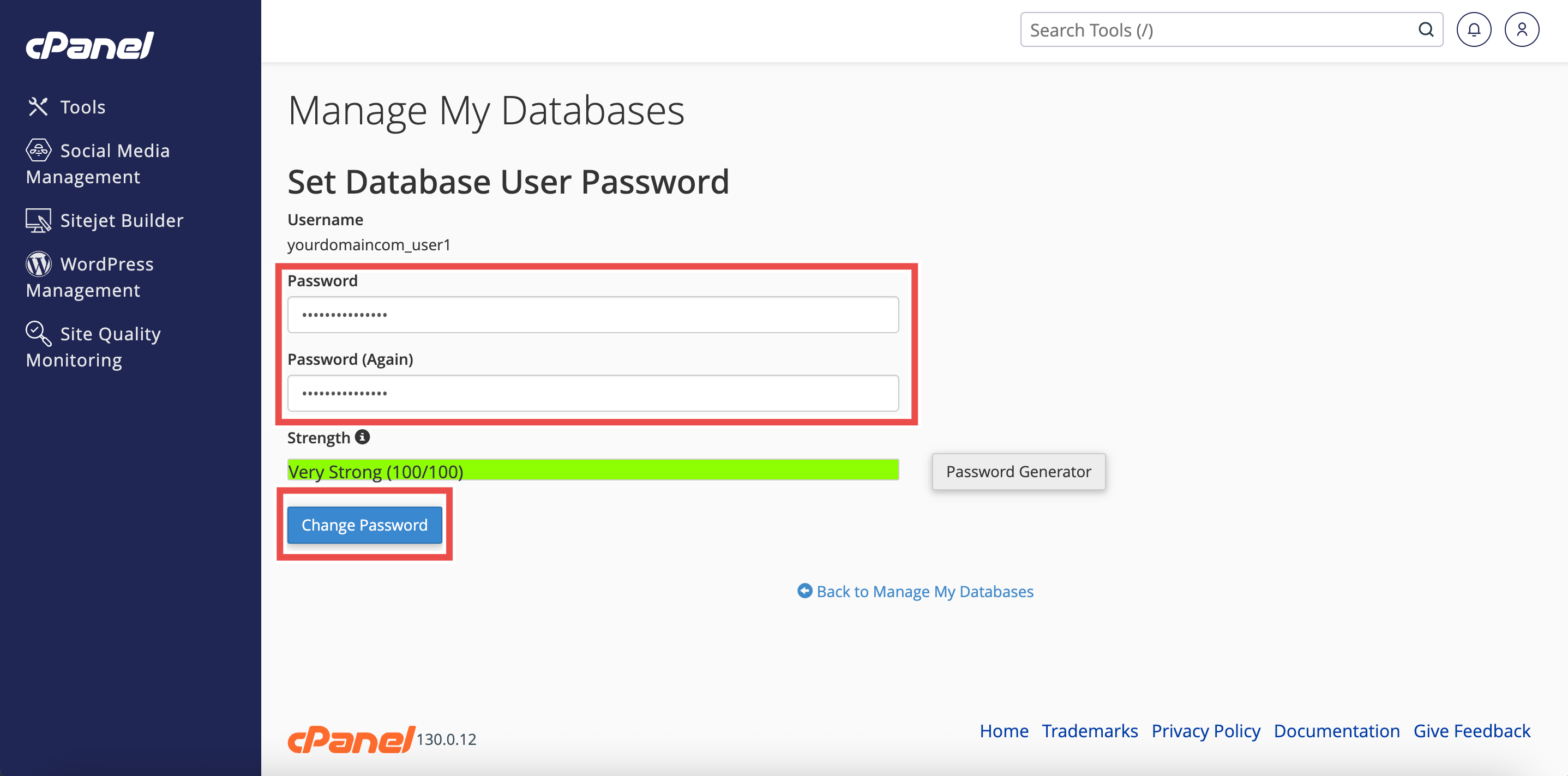Click the username yourdomaincom_user1 text
Image resolution: width=1568 pixels, height=776 pixels.
tap(369, 245)
